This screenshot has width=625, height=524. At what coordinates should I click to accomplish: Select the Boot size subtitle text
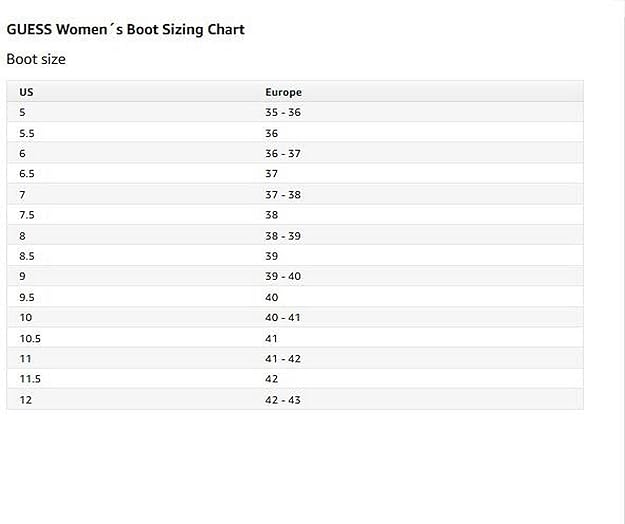tap(36, 59)
